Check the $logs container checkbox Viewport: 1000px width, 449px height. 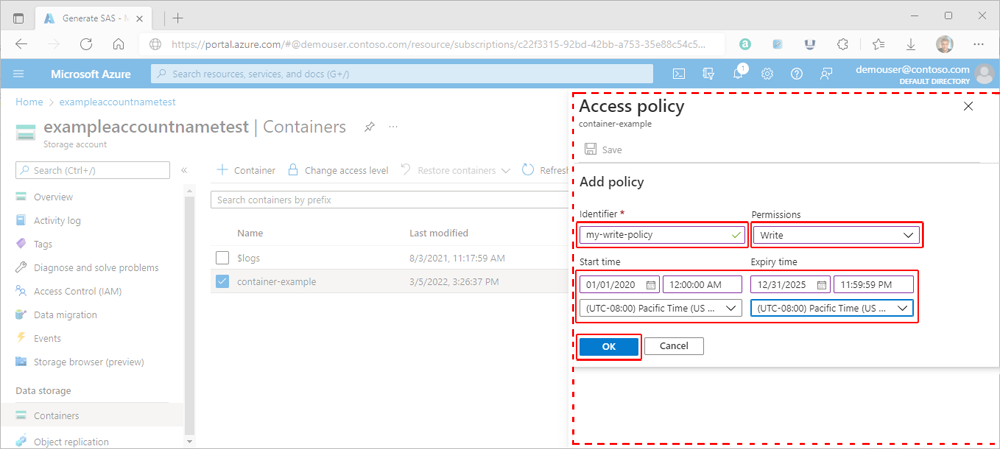(223, 258)
